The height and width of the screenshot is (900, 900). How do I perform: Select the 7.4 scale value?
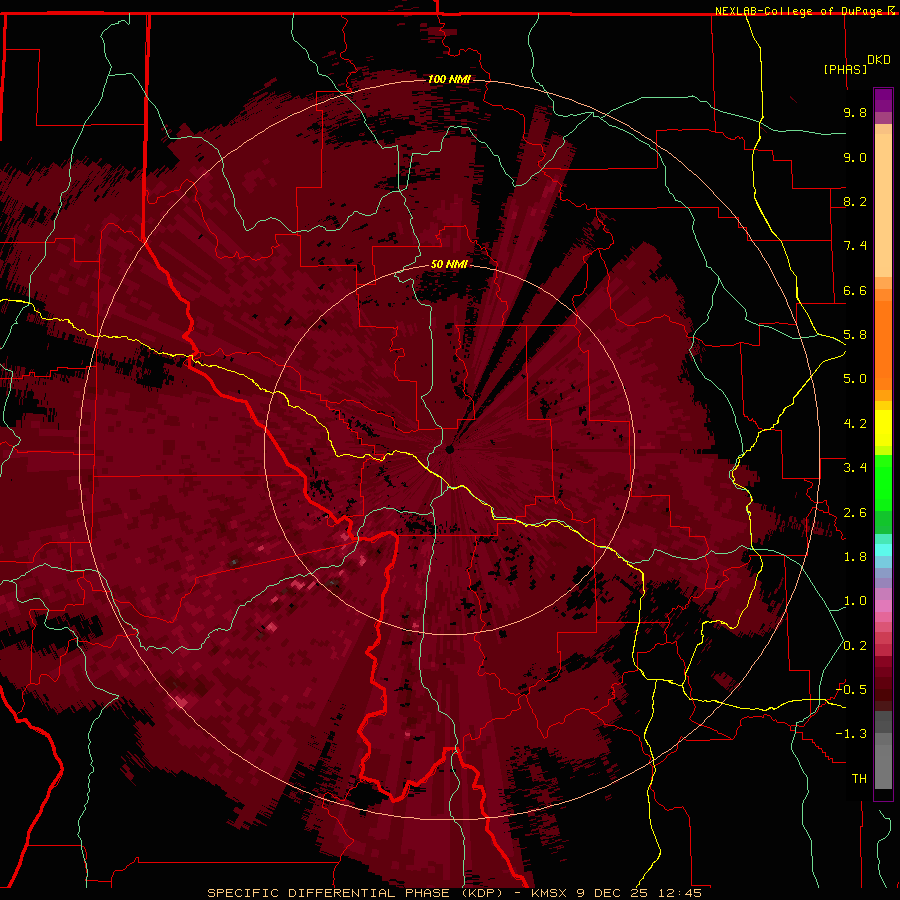pos(855,246)
